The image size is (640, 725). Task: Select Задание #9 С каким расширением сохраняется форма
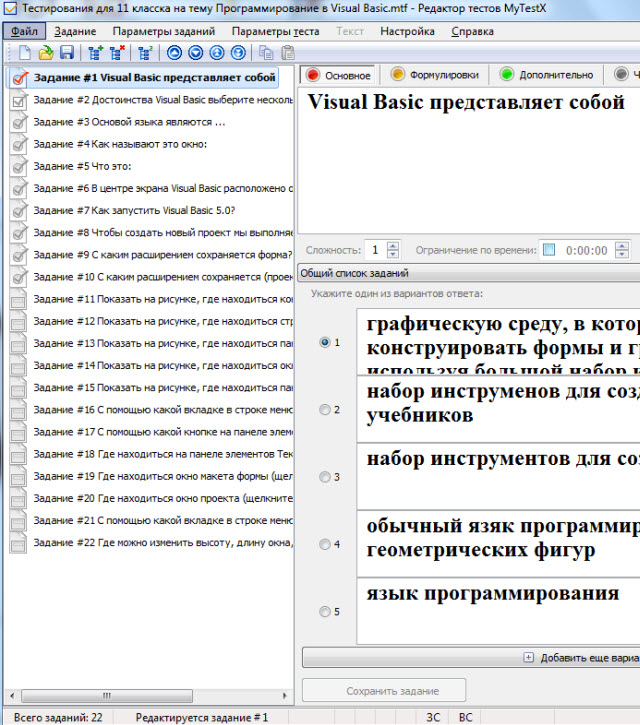click(x=163, y=255)
